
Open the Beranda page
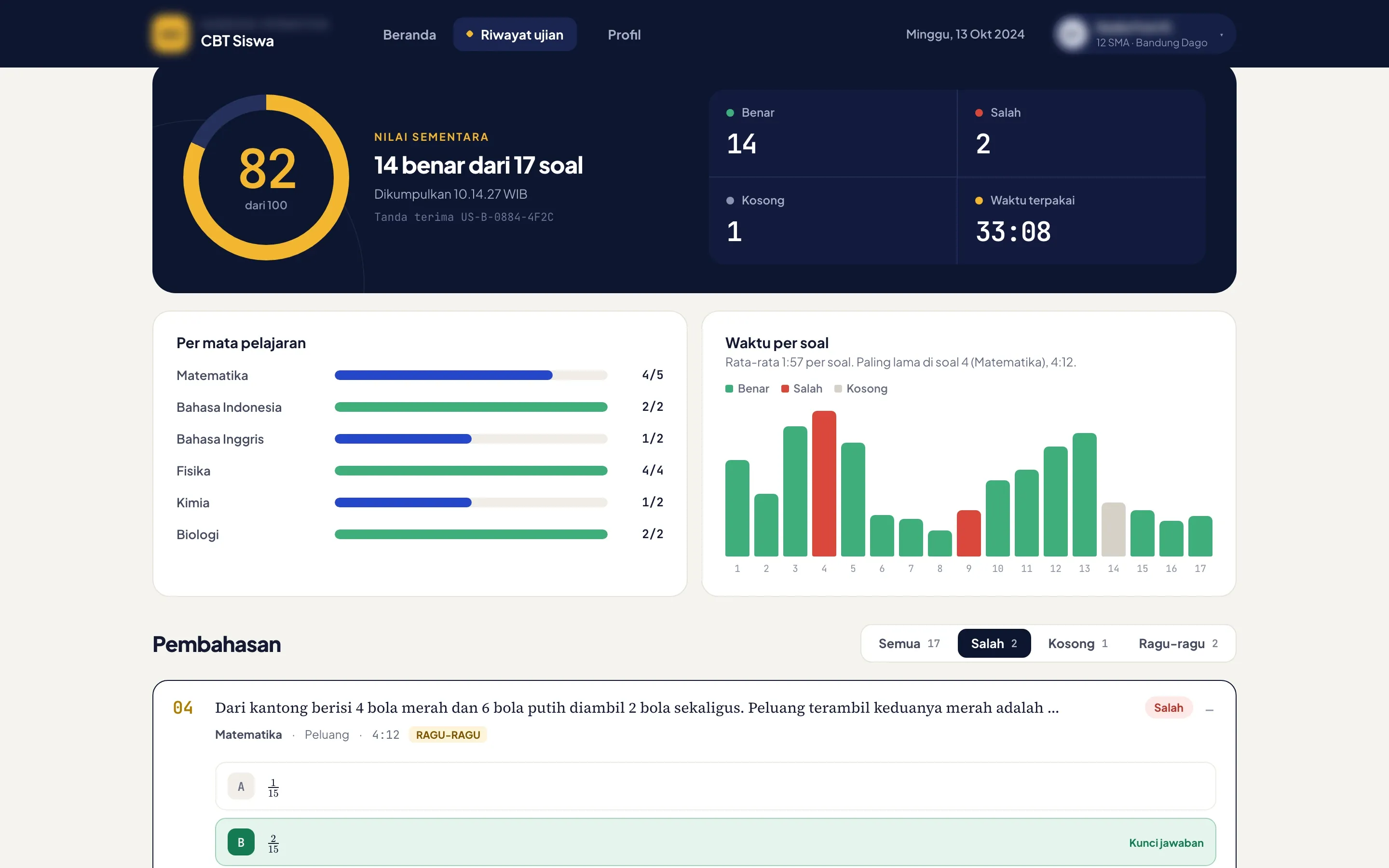(x=409, y=34)
